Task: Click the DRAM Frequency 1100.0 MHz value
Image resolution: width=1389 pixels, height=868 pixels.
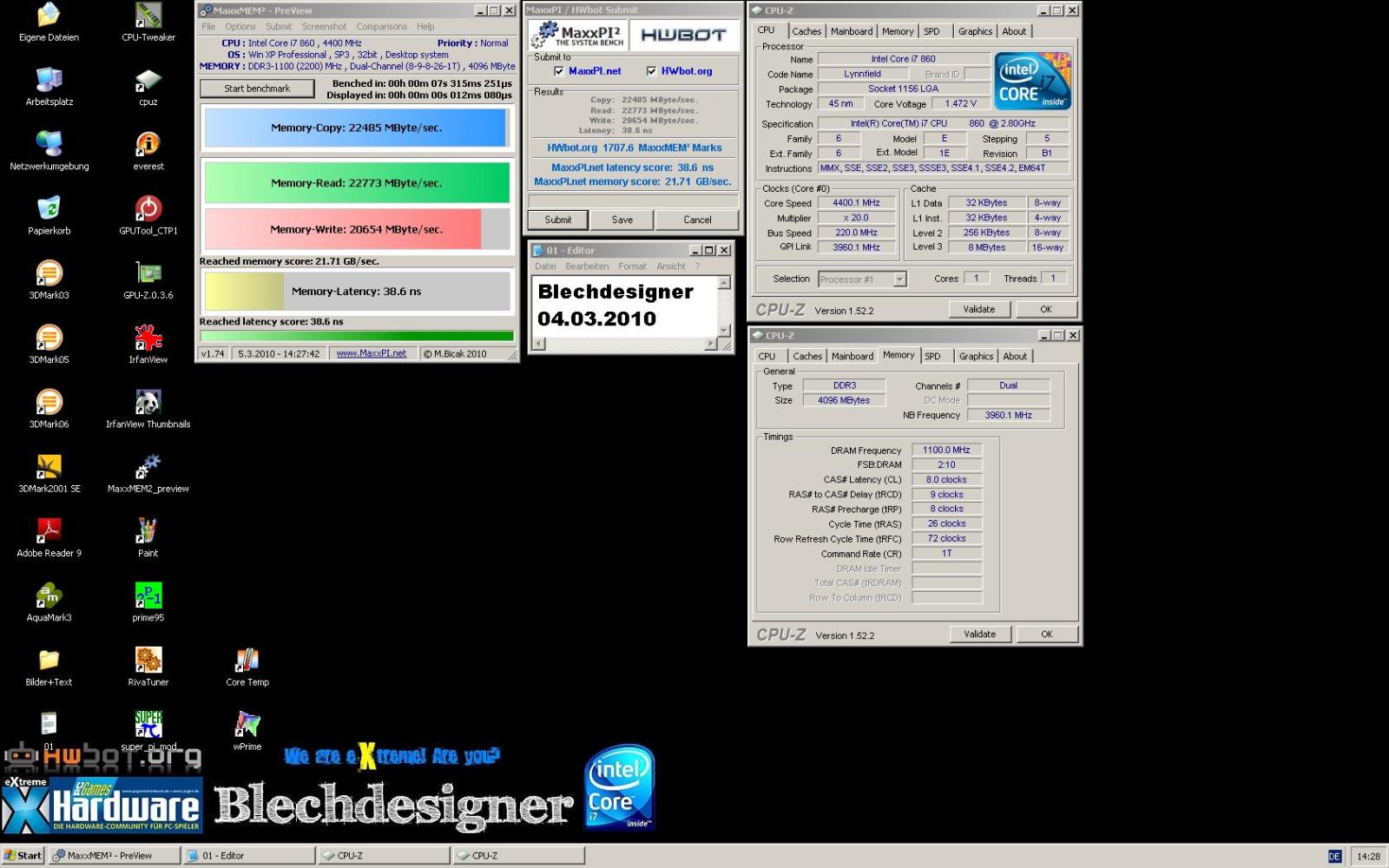Action: tap(946, 450)
